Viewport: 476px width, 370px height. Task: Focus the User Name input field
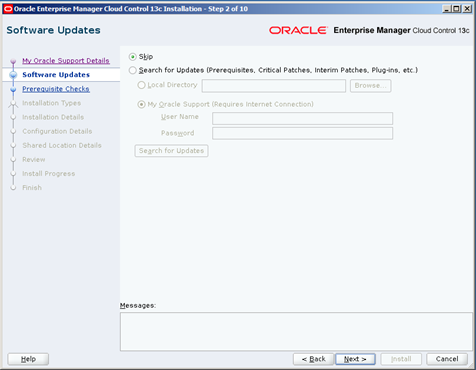302,118
